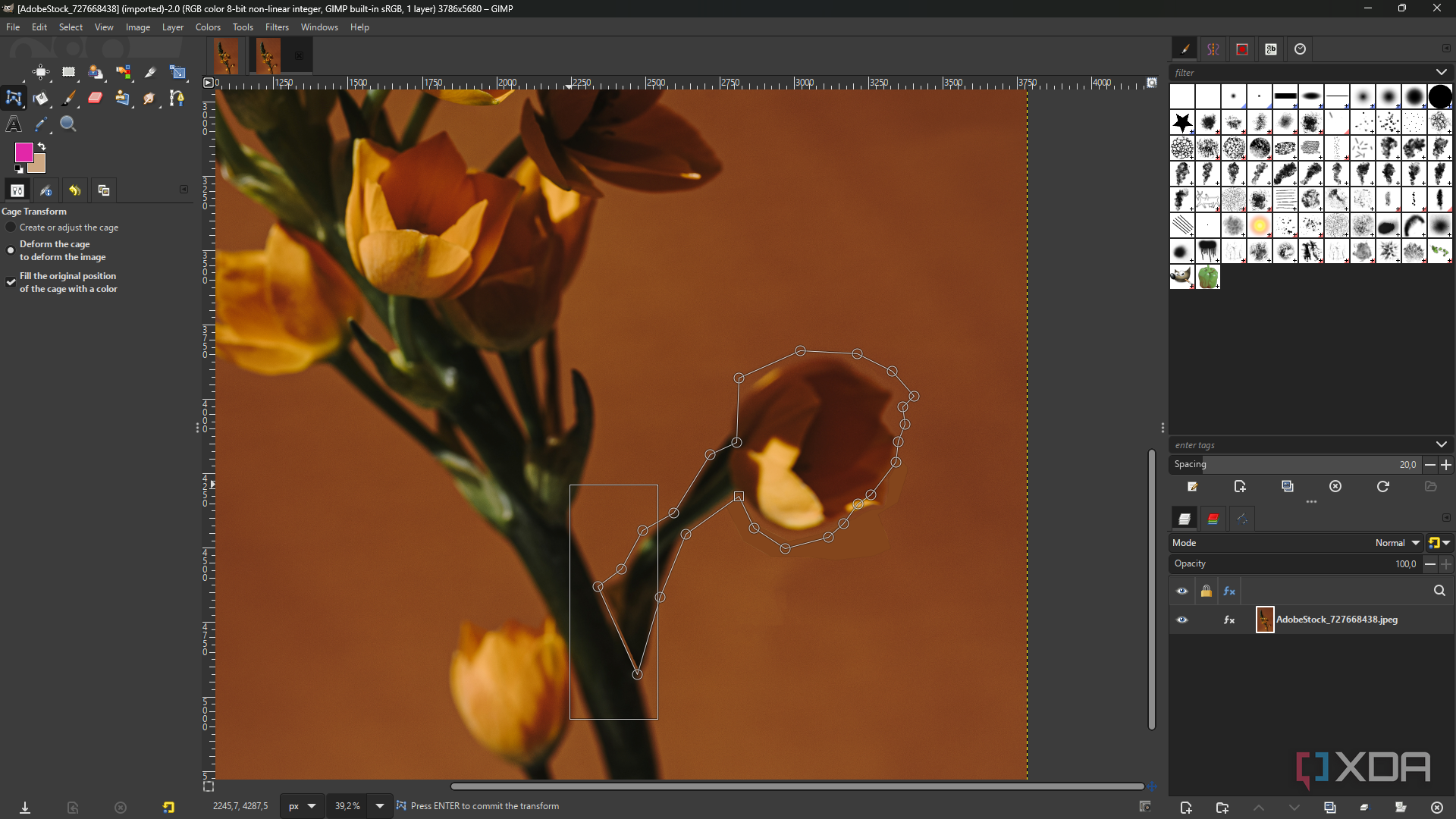Select the Color Picker eyedropper tool

pos(41,124)
